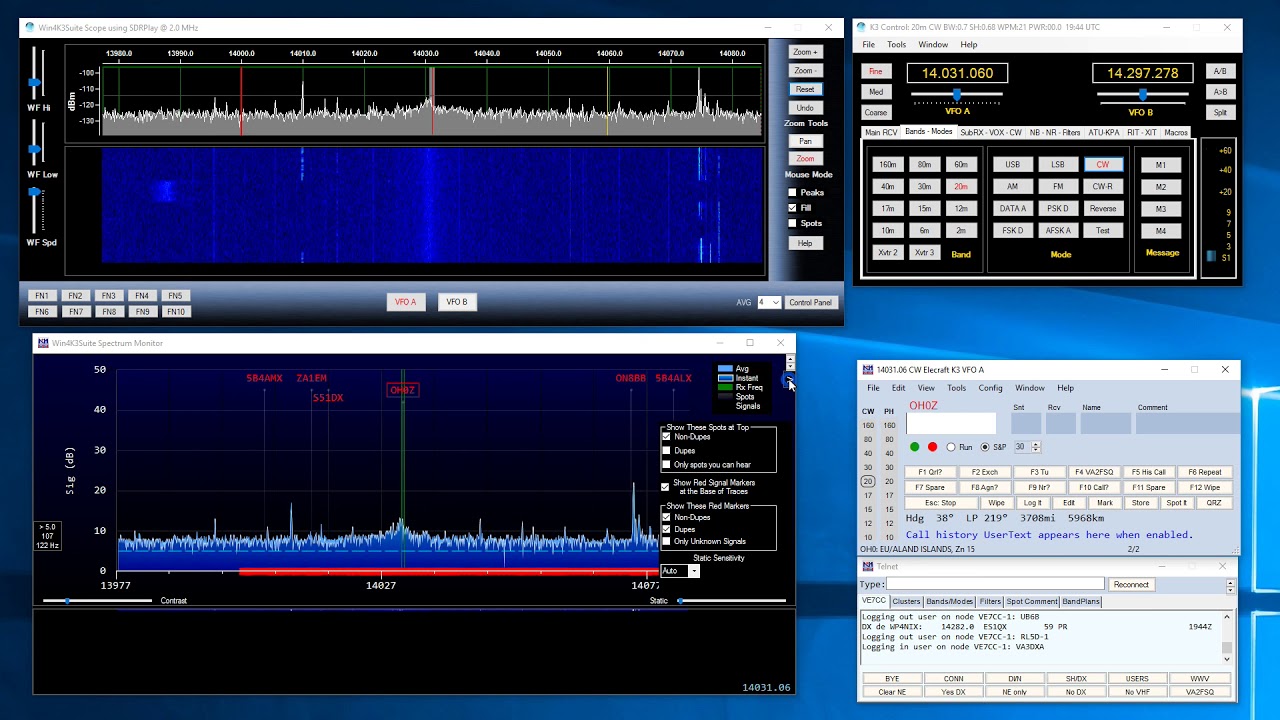Screen dimensions: 1280x720
Task: Check Only spots you can hear
Action: coord(667,465)
